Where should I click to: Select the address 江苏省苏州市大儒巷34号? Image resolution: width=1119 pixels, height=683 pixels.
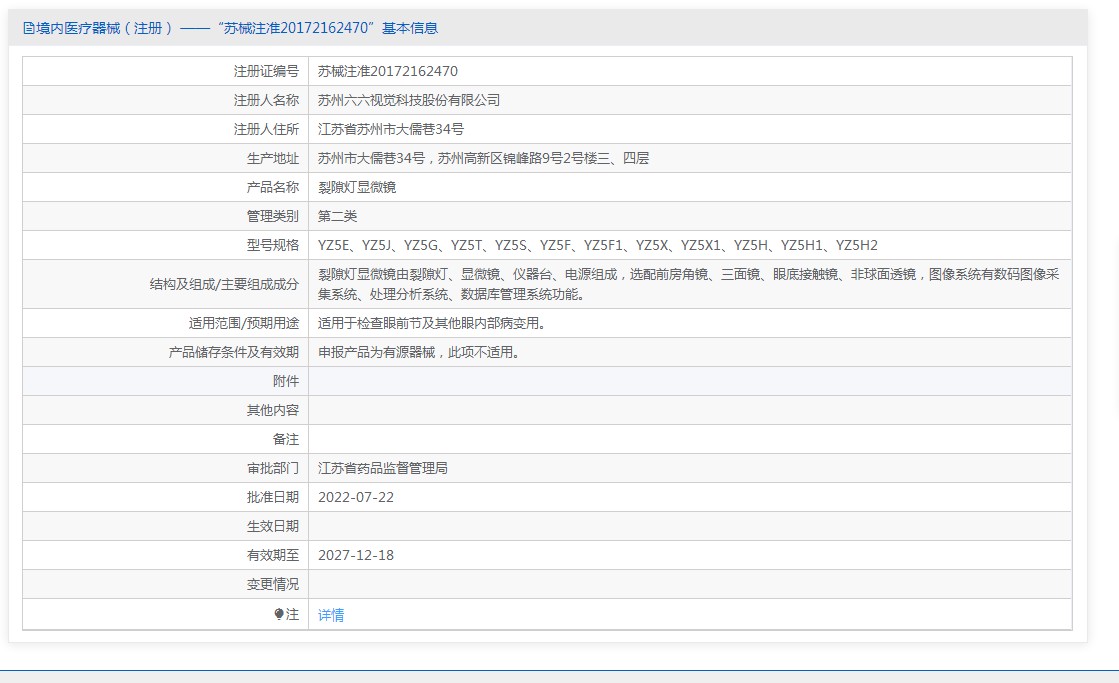[x=390, y=129]
